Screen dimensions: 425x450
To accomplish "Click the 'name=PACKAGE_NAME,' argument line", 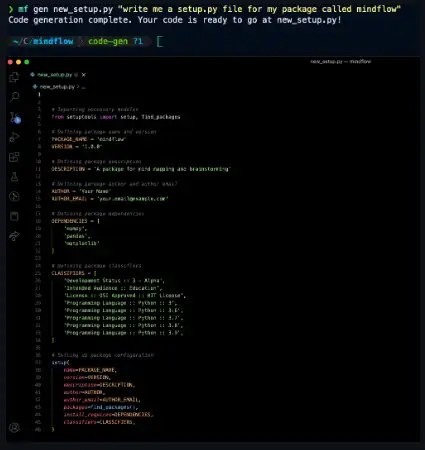I will [90, 370].
